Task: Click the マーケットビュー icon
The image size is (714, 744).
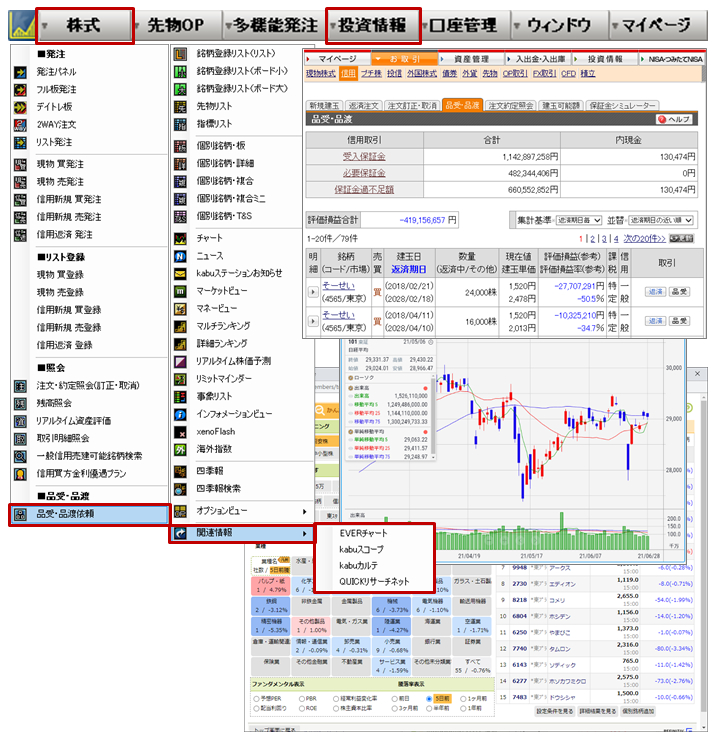Action: 180,291
